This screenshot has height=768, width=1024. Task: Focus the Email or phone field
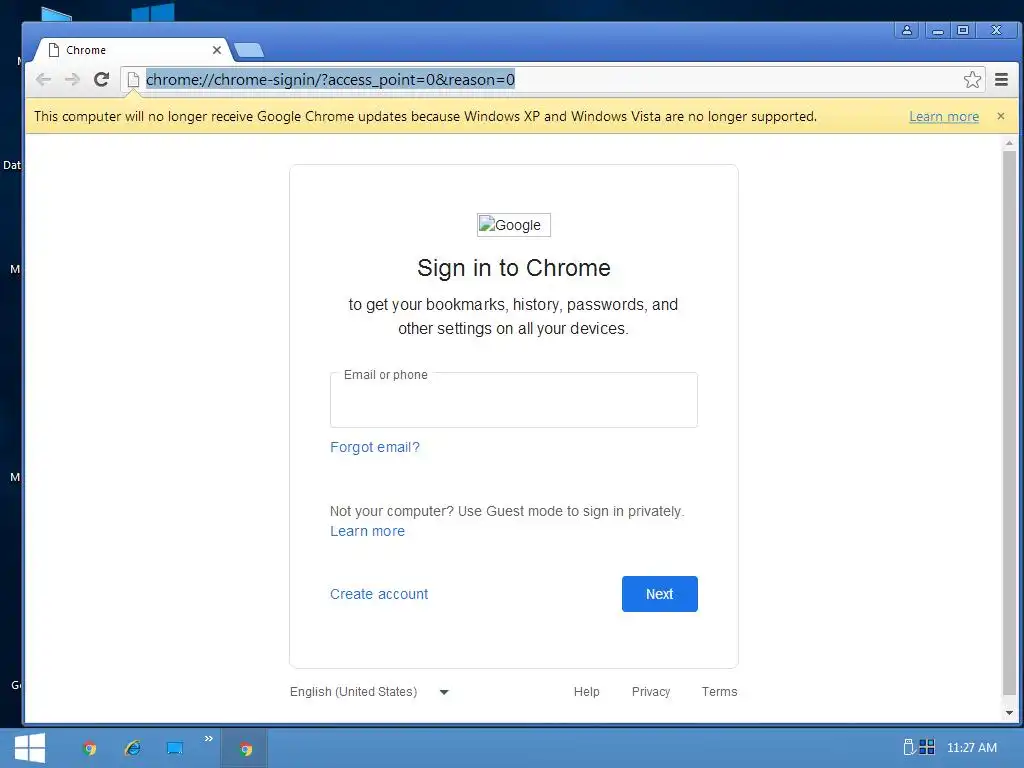pos(513,400)
